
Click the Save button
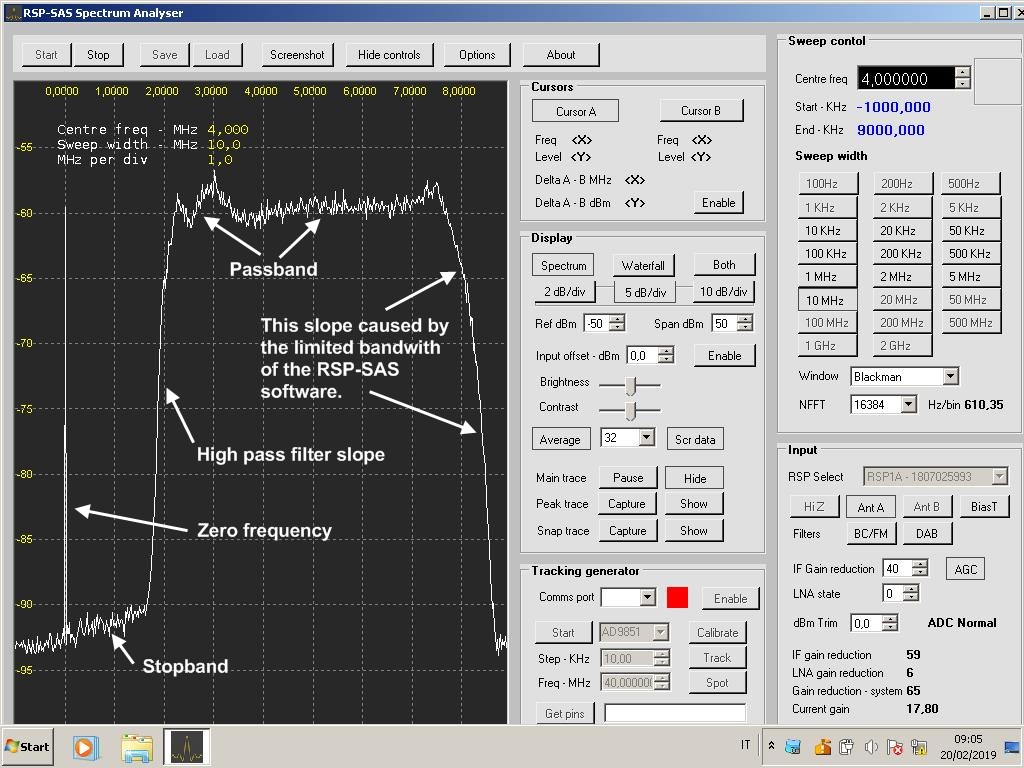pos(165,55)
